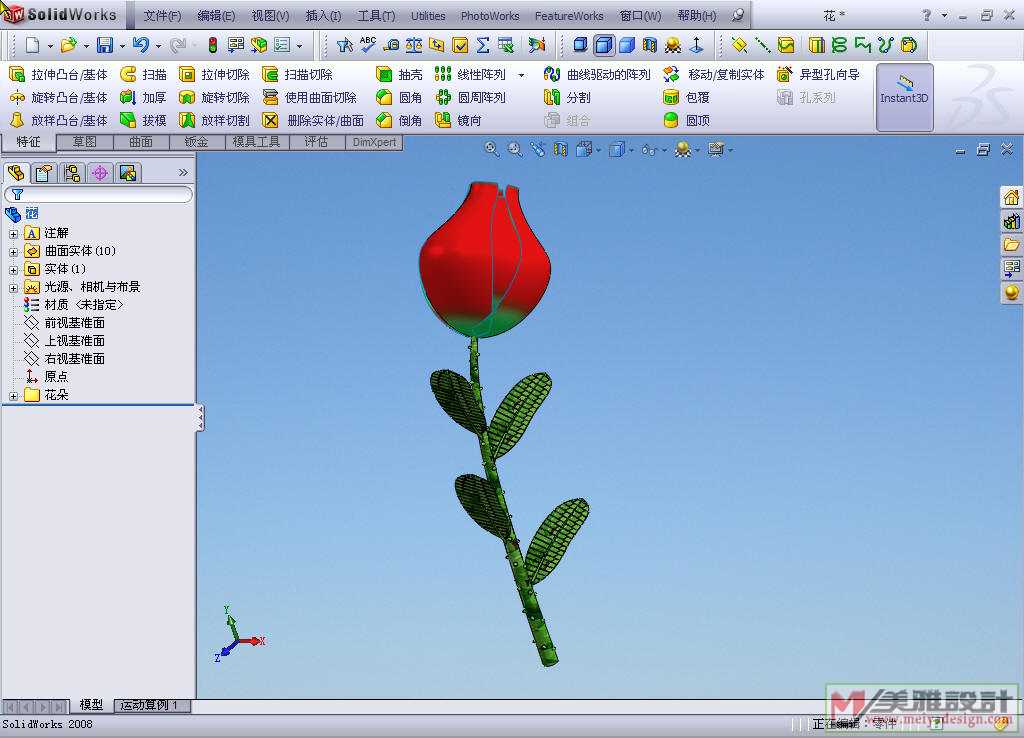Click the Open file folder icon

coord(68,45)
